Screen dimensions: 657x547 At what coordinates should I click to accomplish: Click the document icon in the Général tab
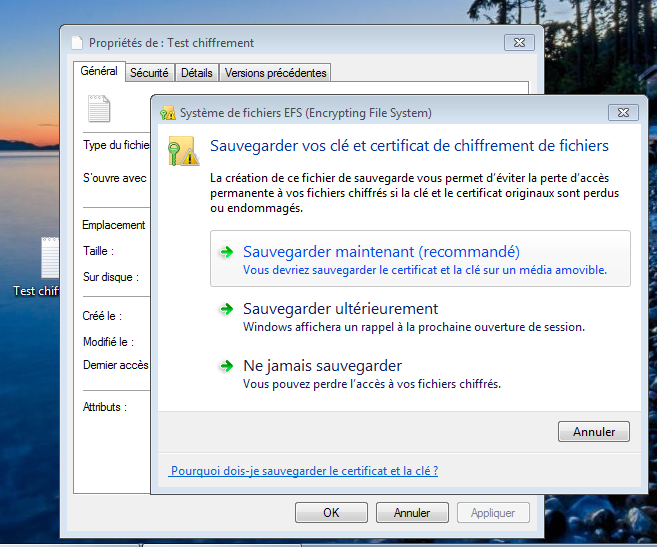click(x=99, y=108)
